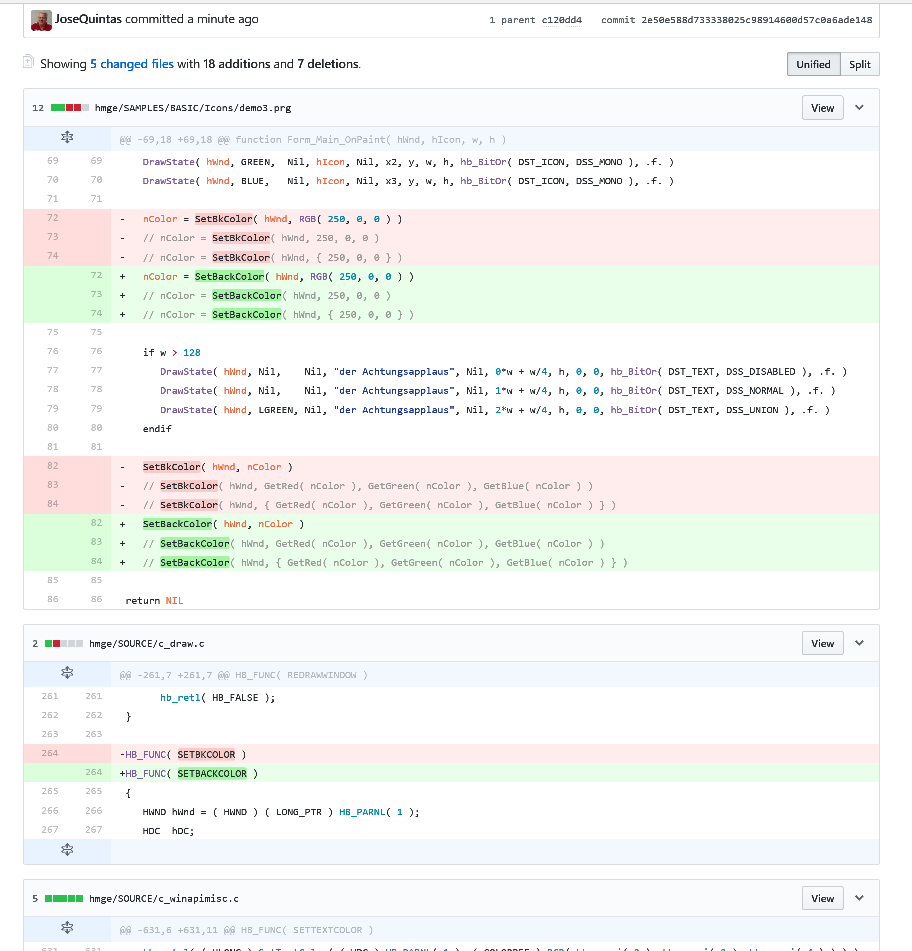The image size is (912, 951).
Task: Expand lines below c_draw.c hunk
Action: [67, 849]
